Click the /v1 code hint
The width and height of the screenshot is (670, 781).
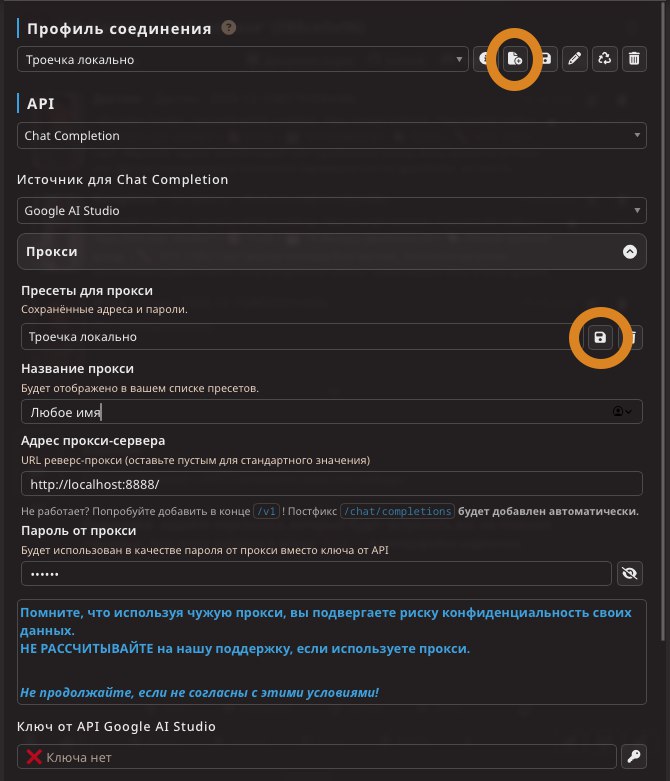pos(267,512)
